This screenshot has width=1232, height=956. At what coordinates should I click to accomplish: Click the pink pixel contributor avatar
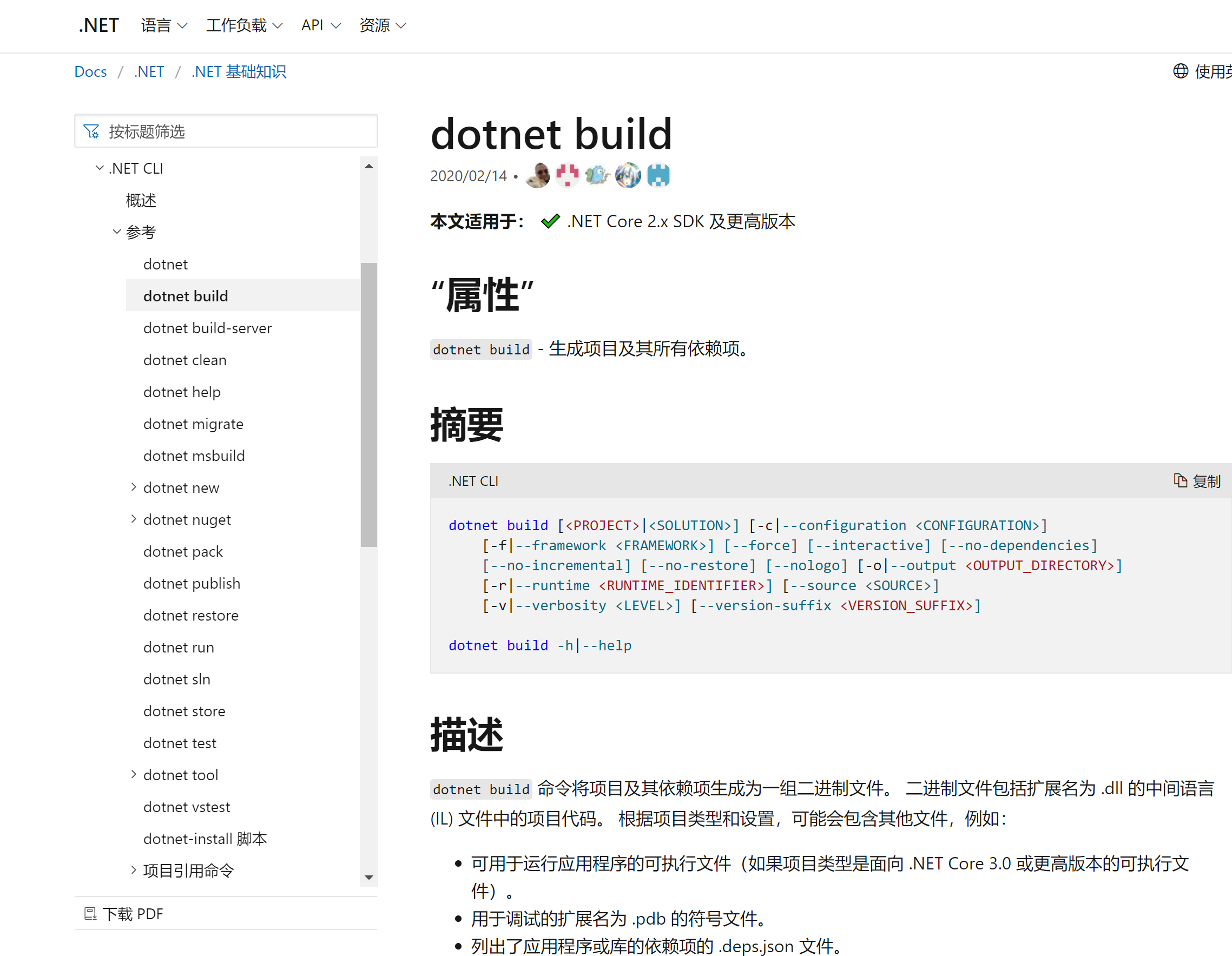pos(568,175)
